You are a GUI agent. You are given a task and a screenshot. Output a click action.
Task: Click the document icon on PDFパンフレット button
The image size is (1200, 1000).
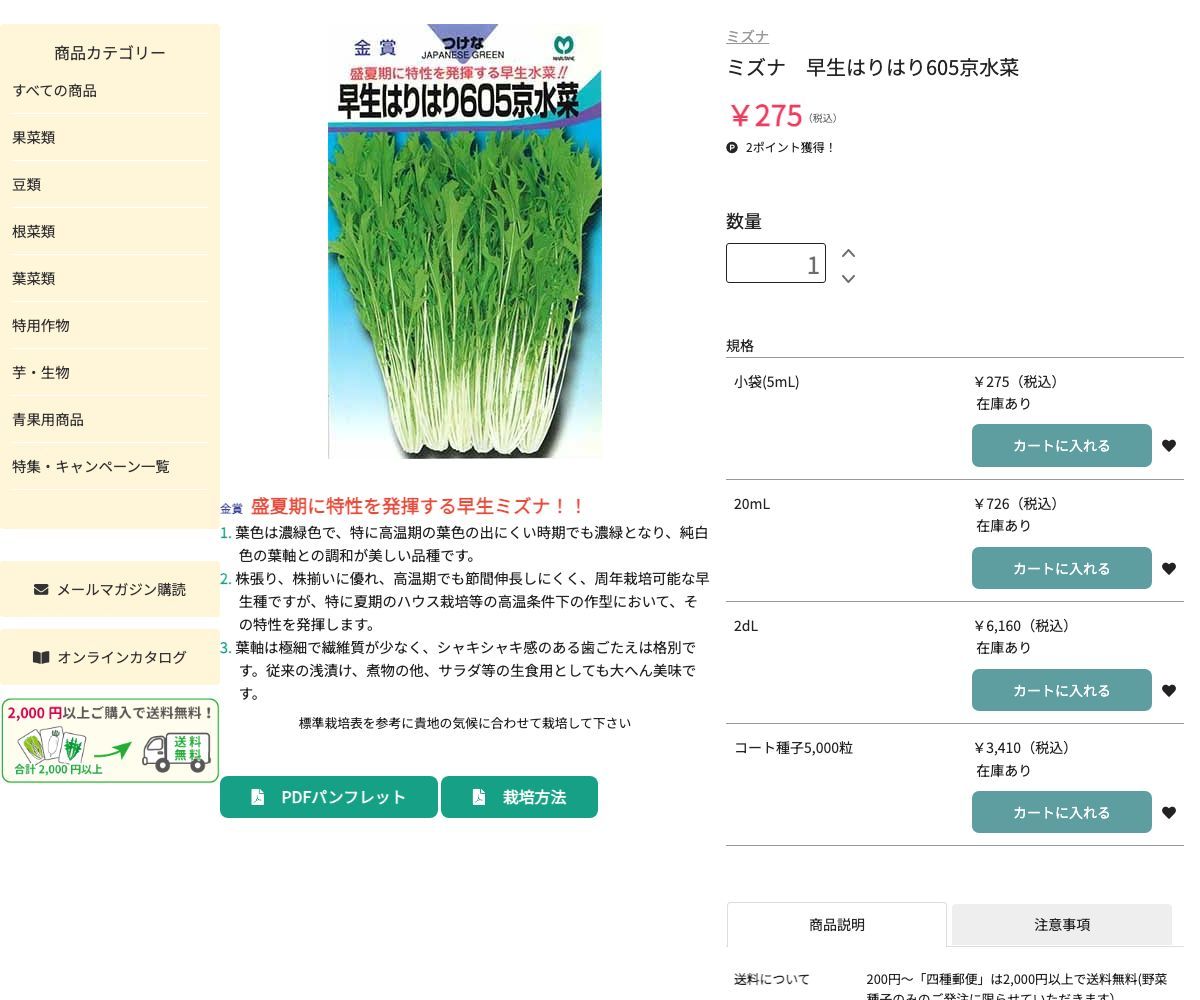tap(258, 796)
